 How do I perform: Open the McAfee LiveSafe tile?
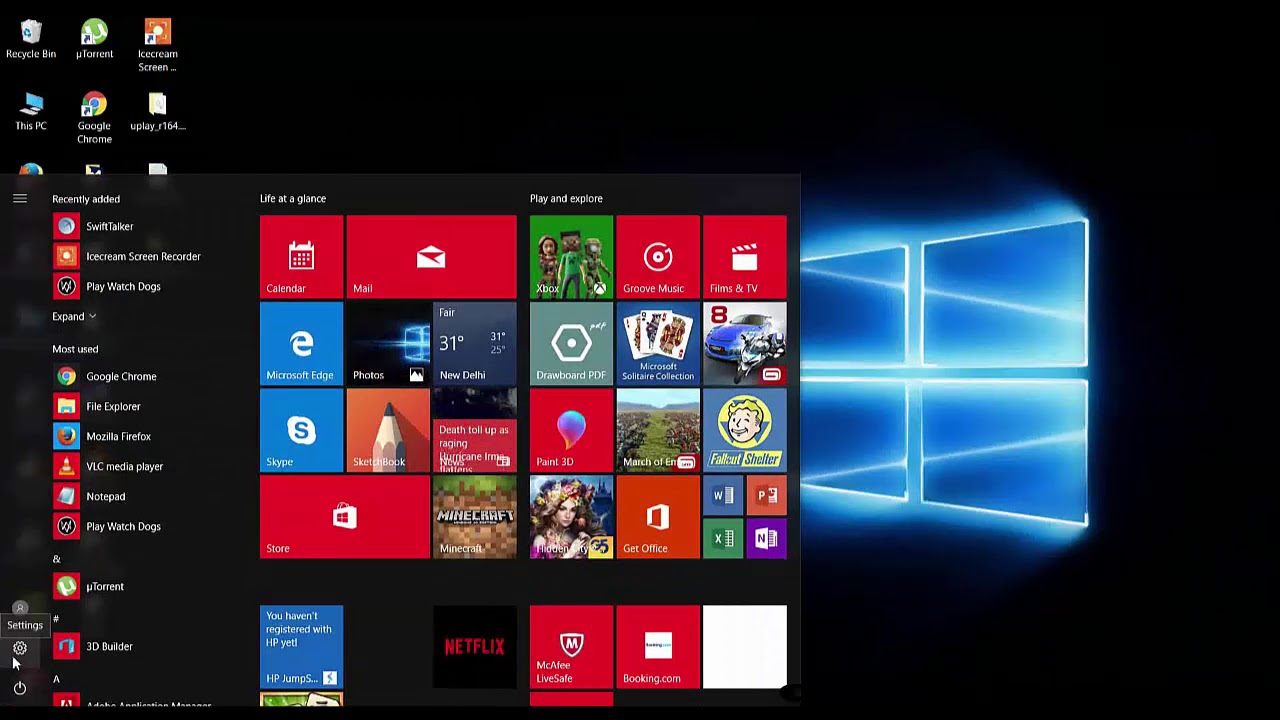click(571, 647)
